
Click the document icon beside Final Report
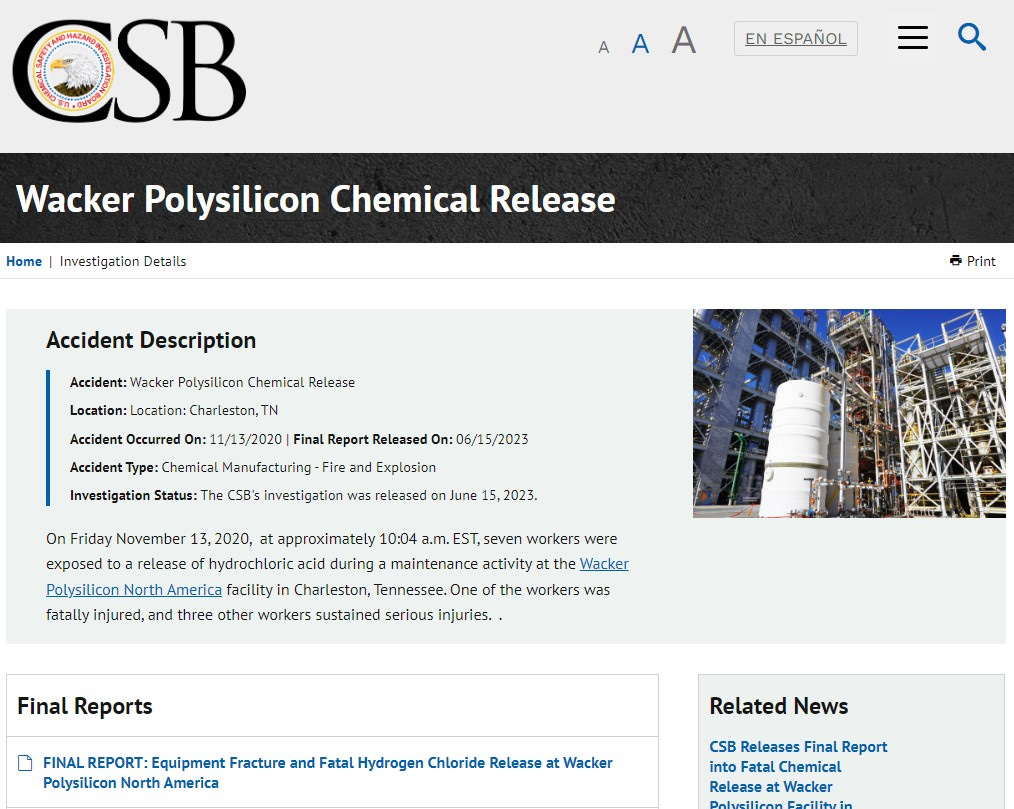pyautogui.click(x=25, y=763)
